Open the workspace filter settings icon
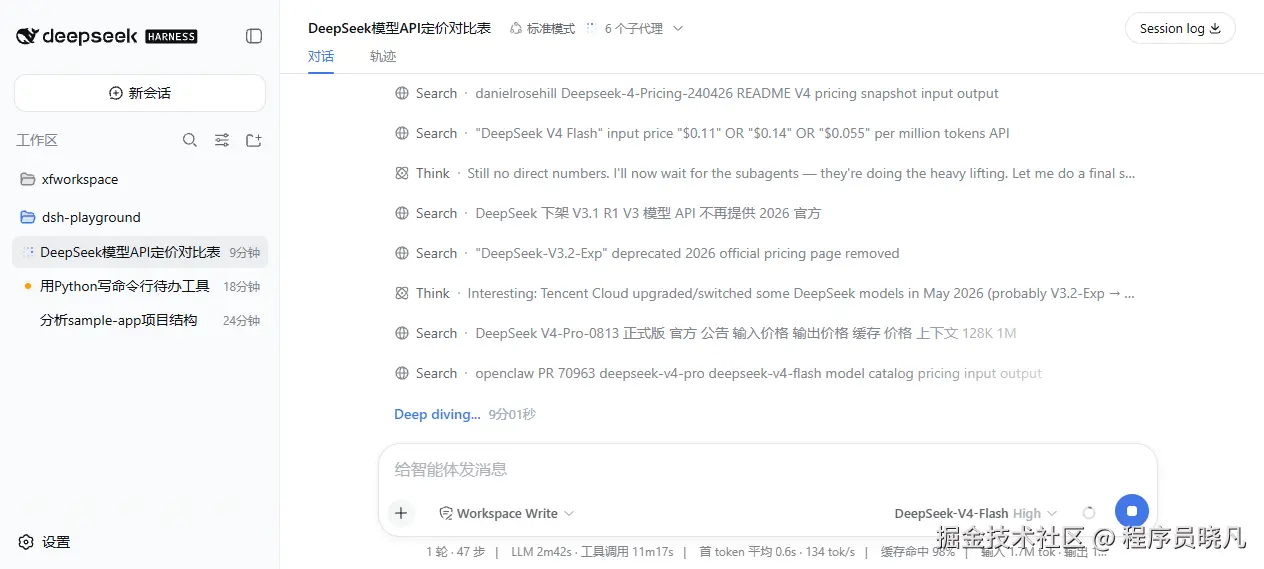1264x569 pixels. coord(222,140)
